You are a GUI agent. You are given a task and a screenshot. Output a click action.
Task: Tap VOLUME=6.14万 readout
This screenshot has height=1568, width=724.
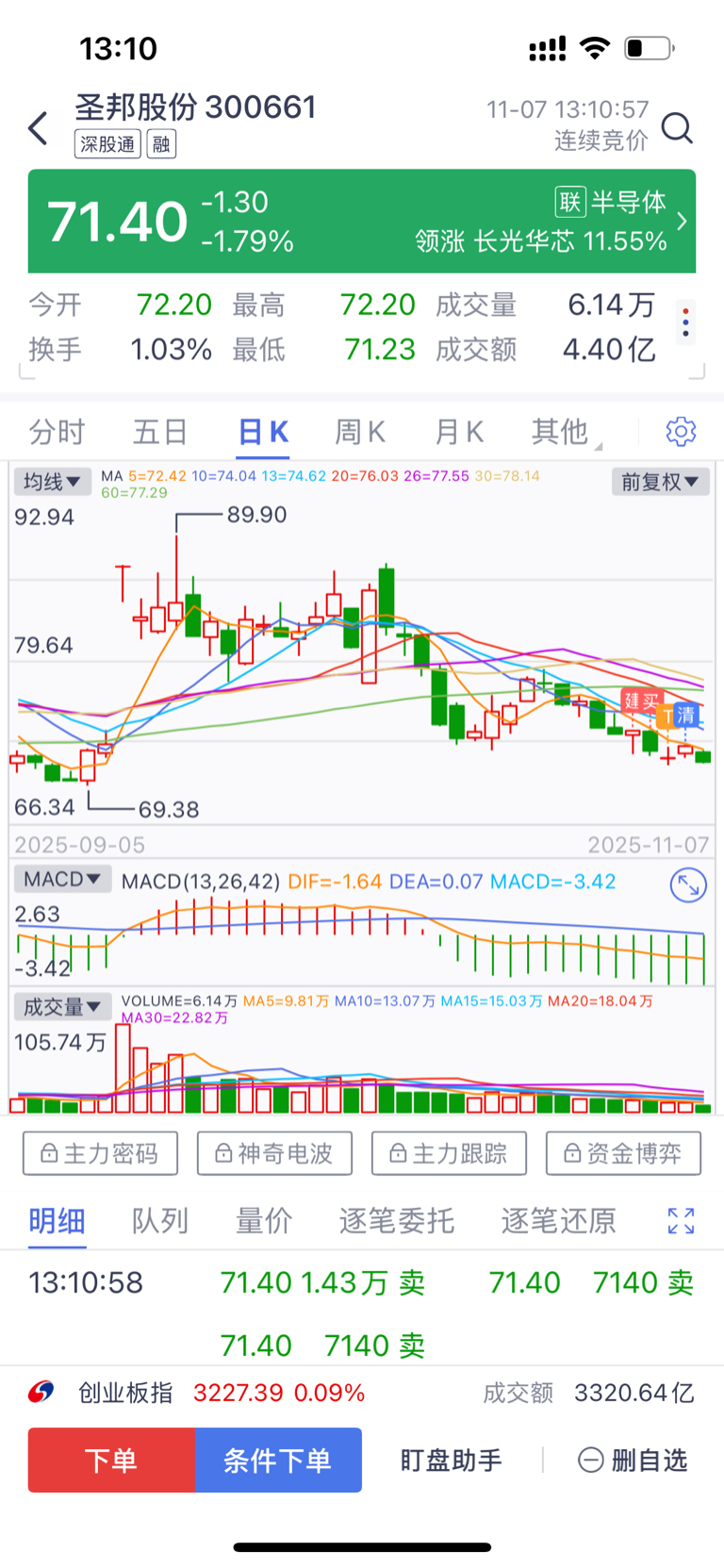click(x=179, y=1001)
